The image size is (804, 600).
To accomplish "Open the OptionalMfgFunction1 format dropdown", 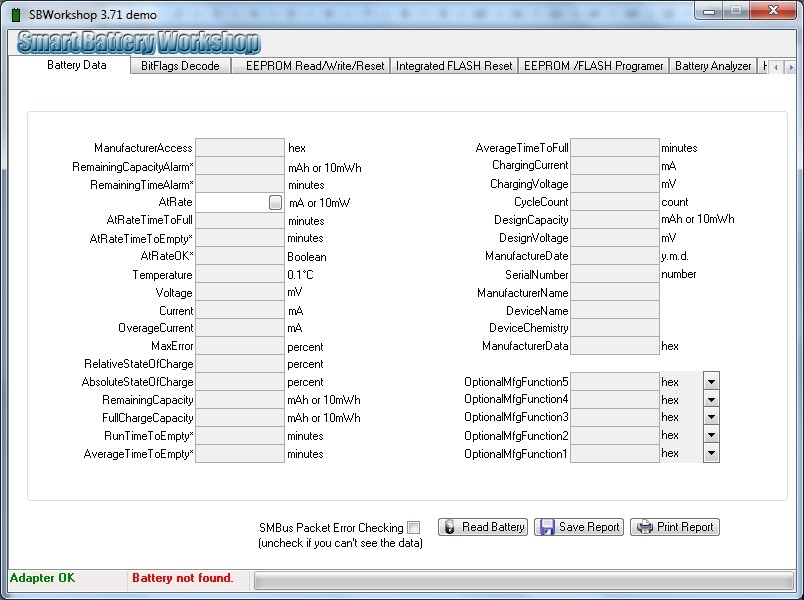I will 711,453.
